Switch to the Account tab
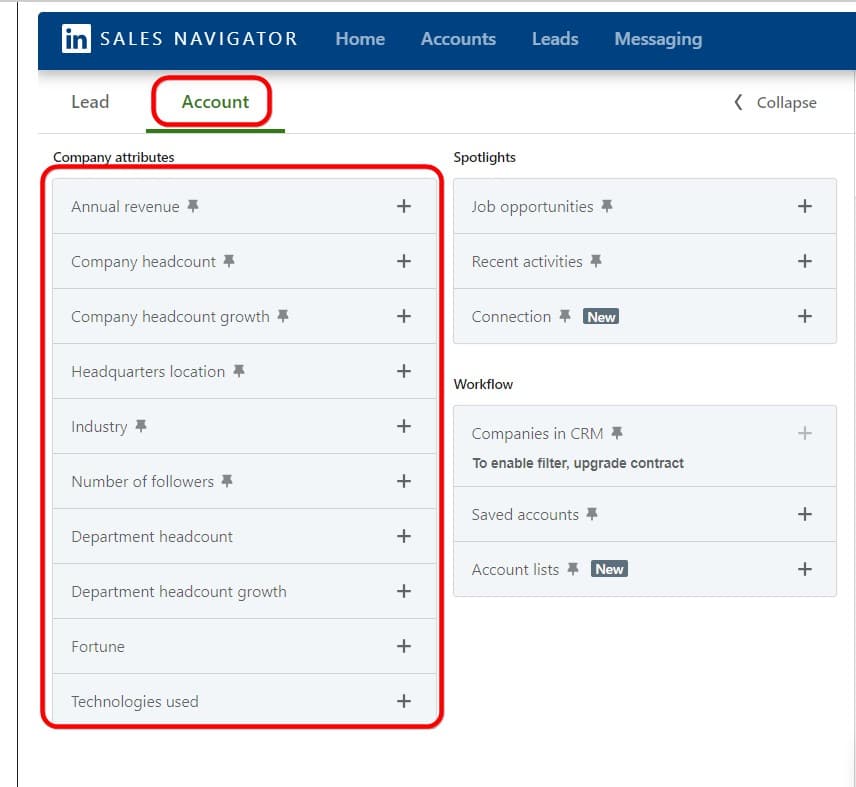This screenshot has width=856, height=787. pos(215,102)
